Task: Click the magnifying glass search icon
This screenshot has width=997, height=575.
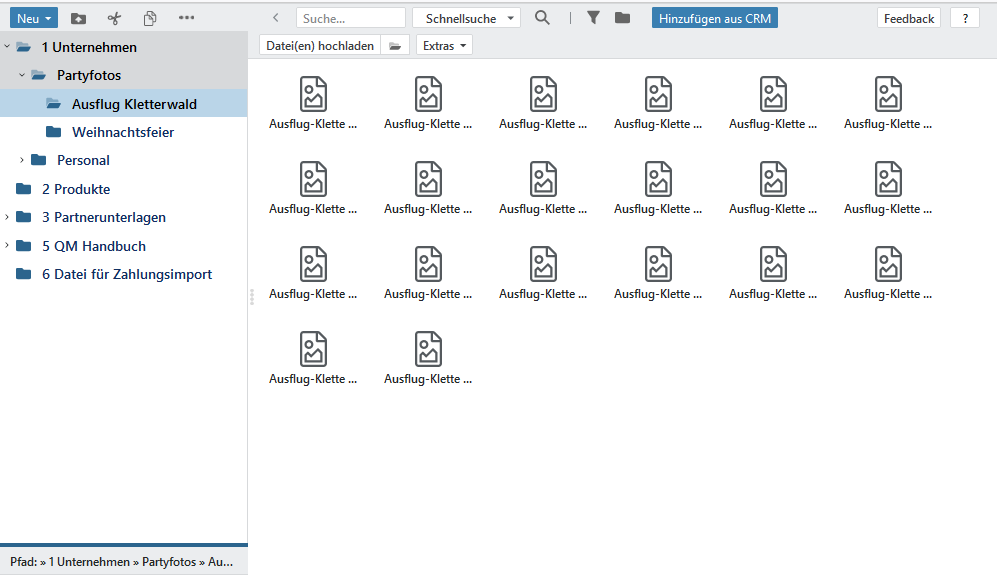Action: pos(542,18)
